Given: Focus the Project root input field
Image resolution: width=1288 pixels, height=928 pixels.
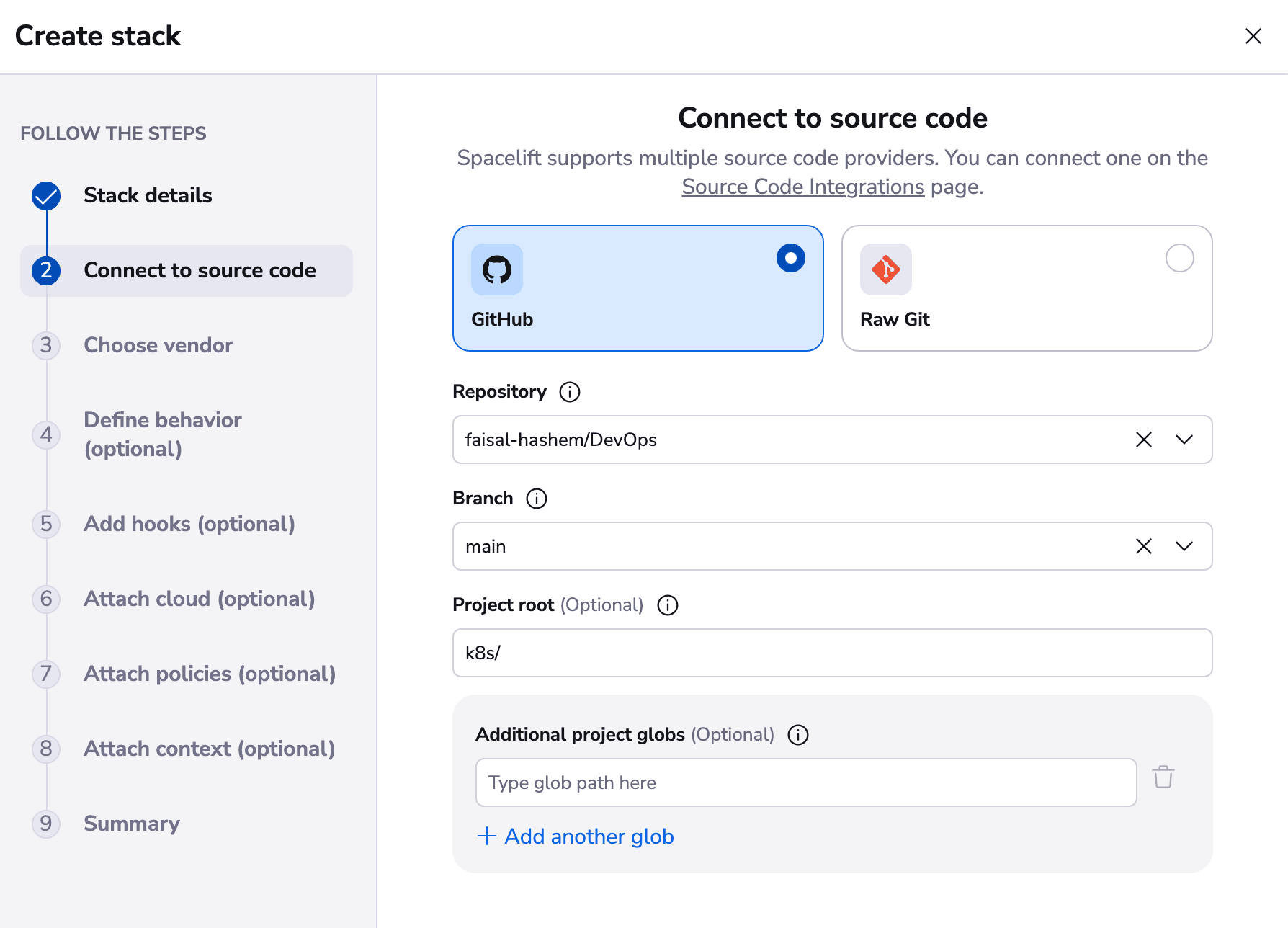Looking at the screenshot, I should pyautogui.click(x=833, y=653).
